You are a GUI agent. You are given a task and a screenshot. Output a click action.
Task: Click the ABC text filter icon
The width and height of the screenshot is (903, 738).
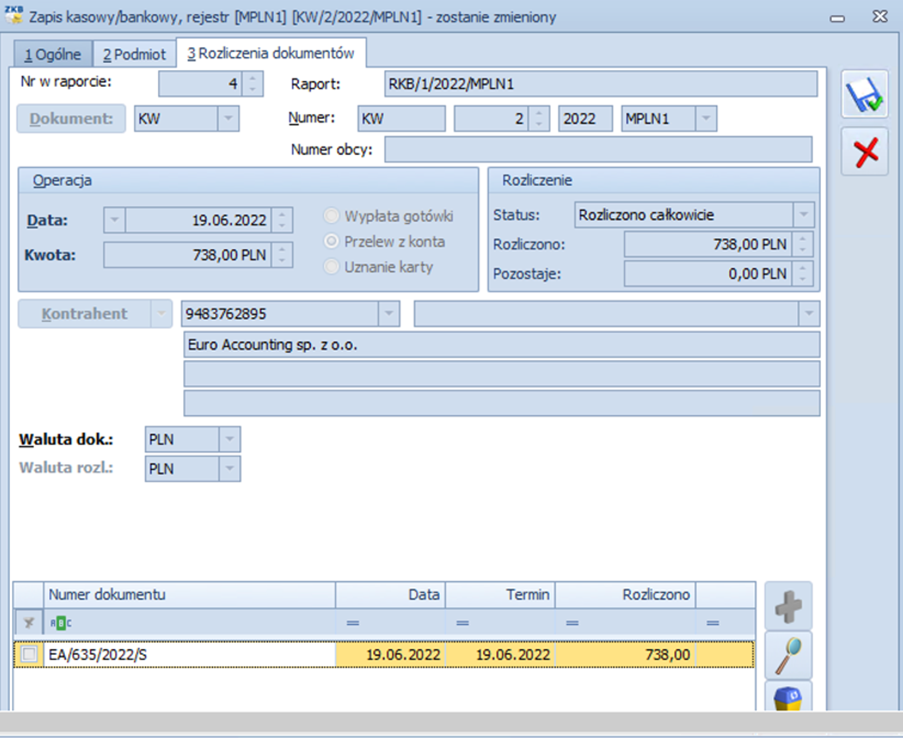61,622
